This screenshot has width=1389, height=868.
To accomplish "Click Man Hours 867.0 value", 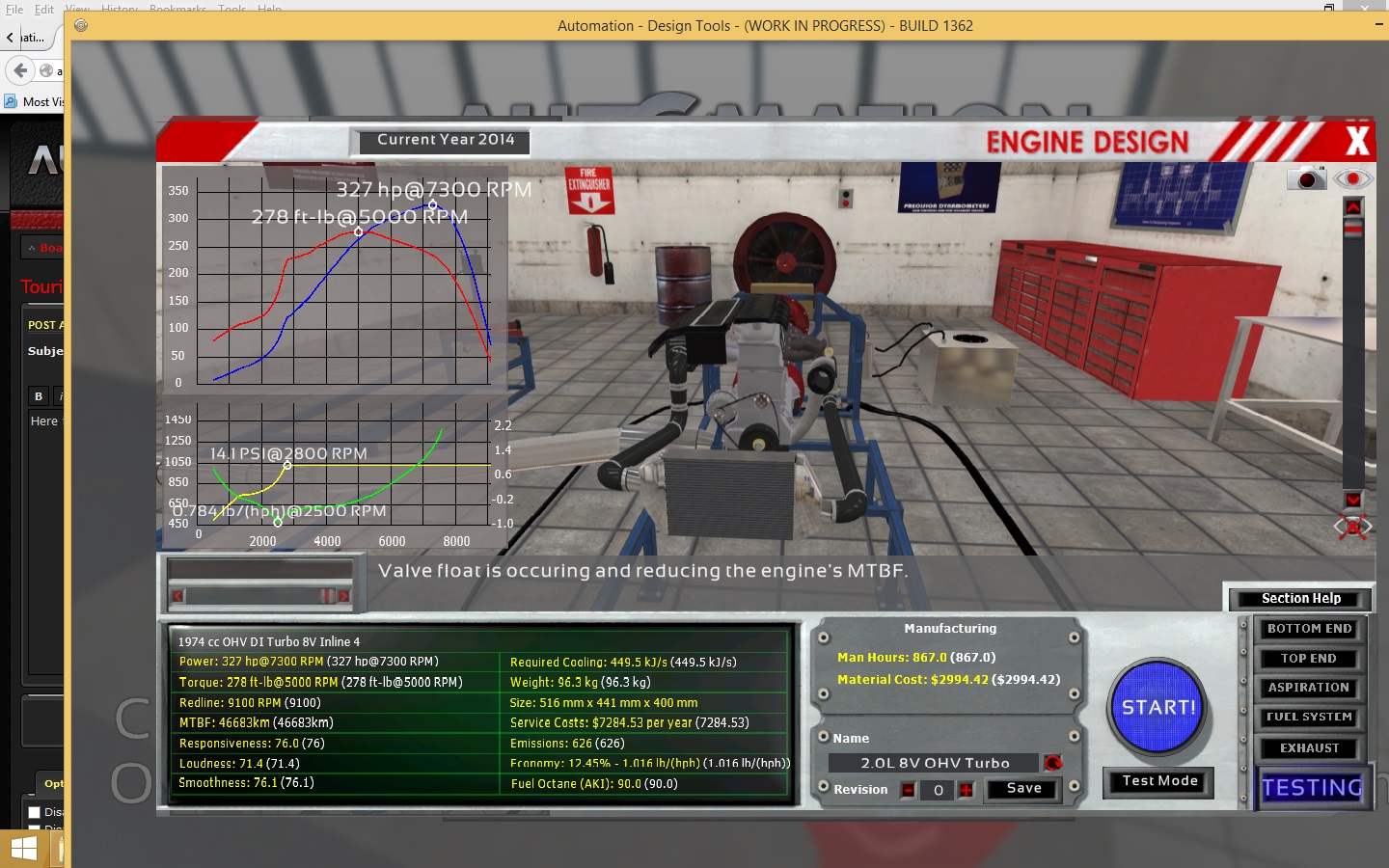I will click(916, 658).
